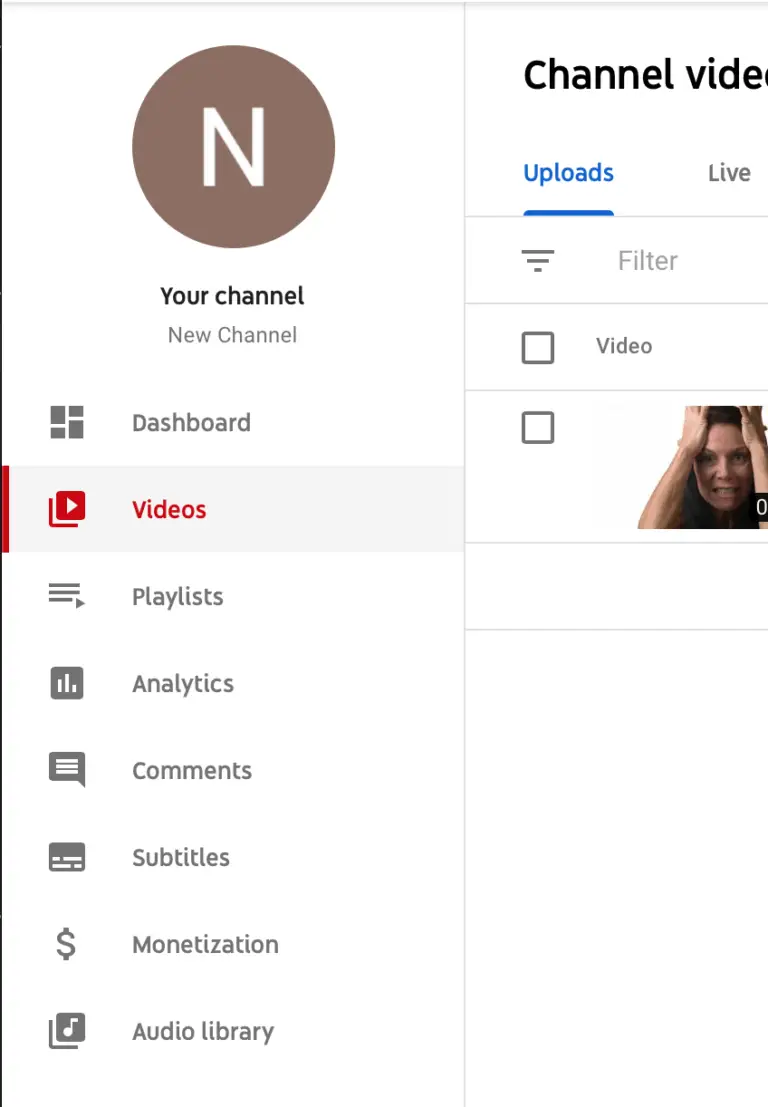Click the Audio library music note icon
This screenshot has width=768, height=1107.
click(x=67, y=1031)
